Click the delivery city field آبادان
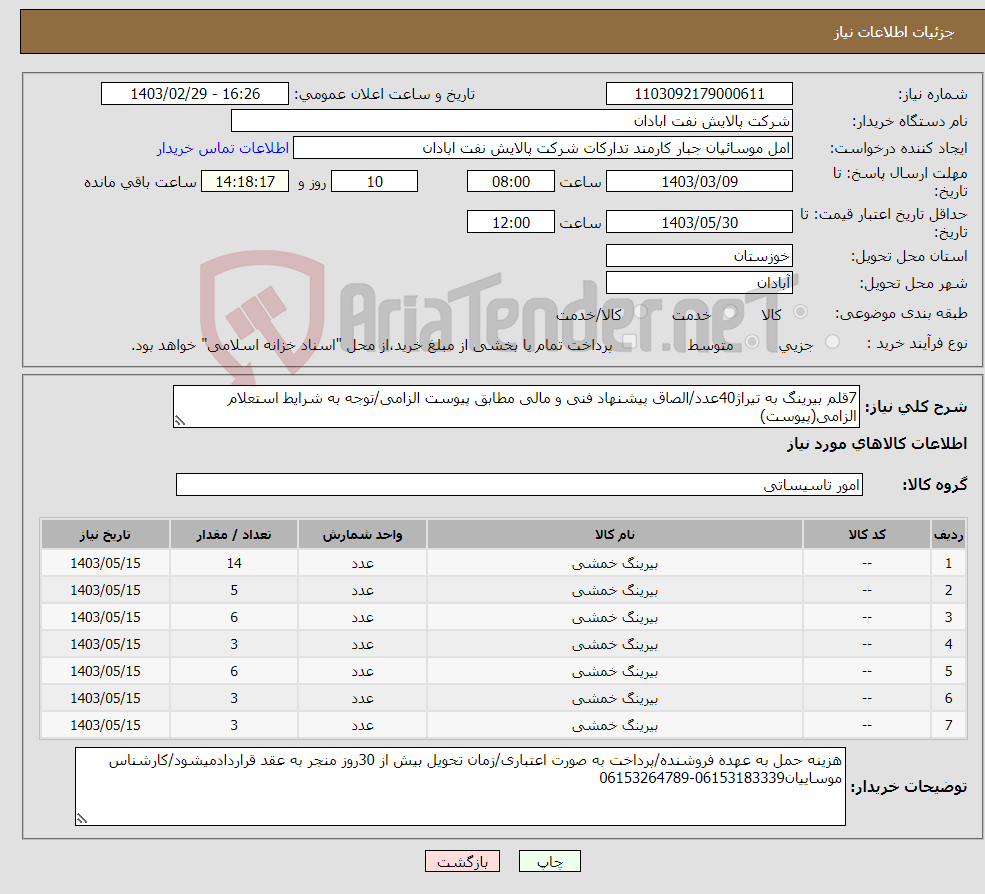 (x=699, y=283)
